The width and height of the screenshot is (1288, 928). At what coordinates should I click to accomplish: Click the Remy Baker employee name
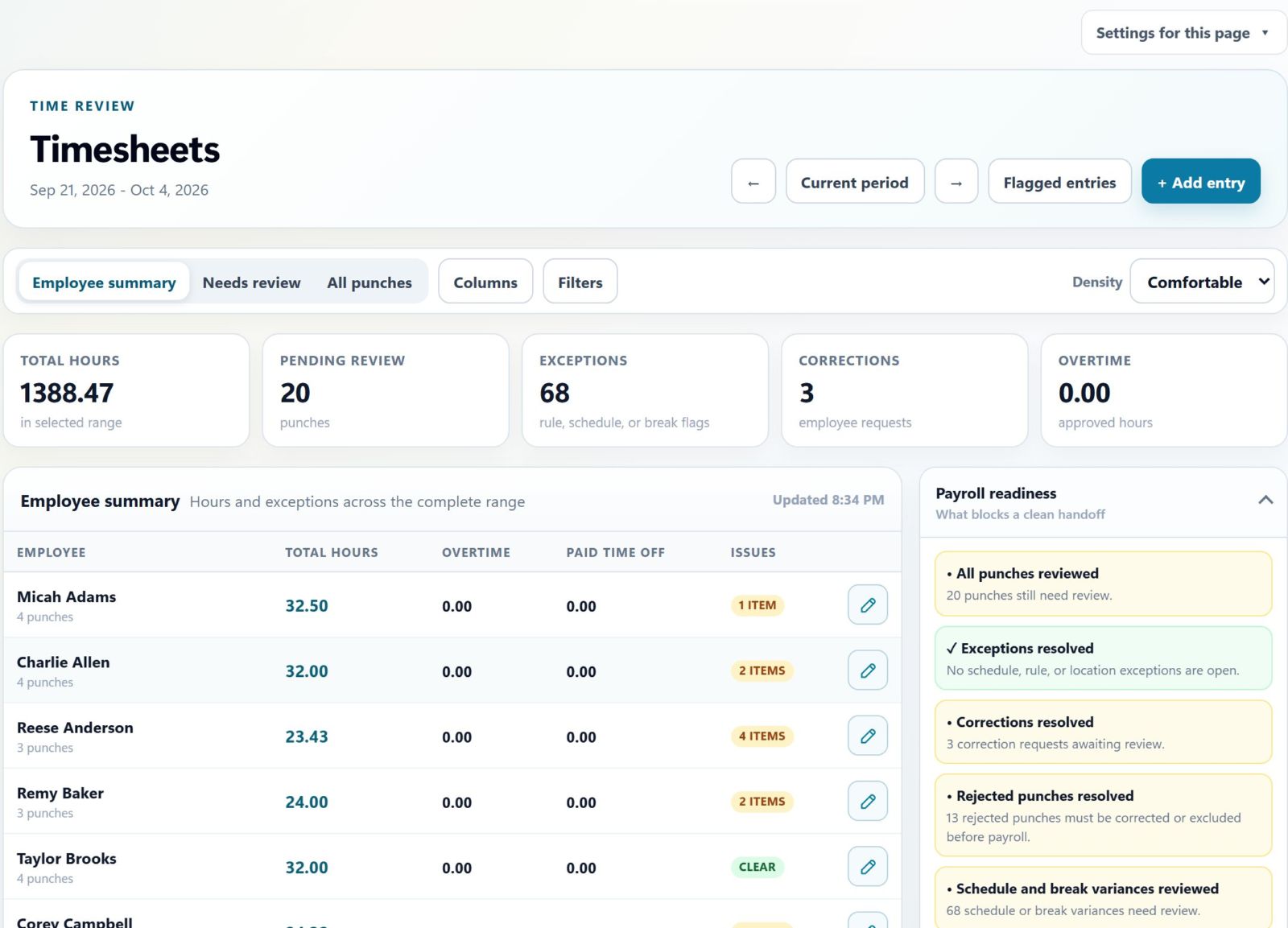click(60, 793)
